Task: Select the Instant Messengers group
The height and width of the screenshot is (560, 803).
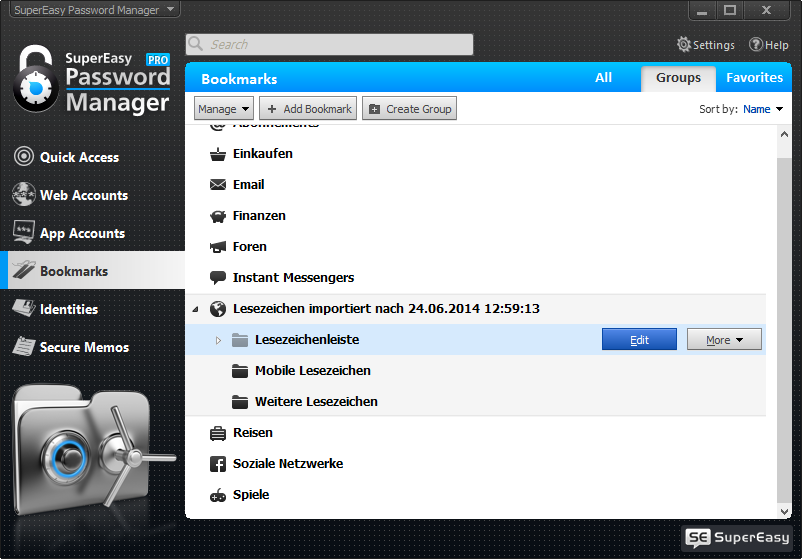Action: click(x=475, y=278)
